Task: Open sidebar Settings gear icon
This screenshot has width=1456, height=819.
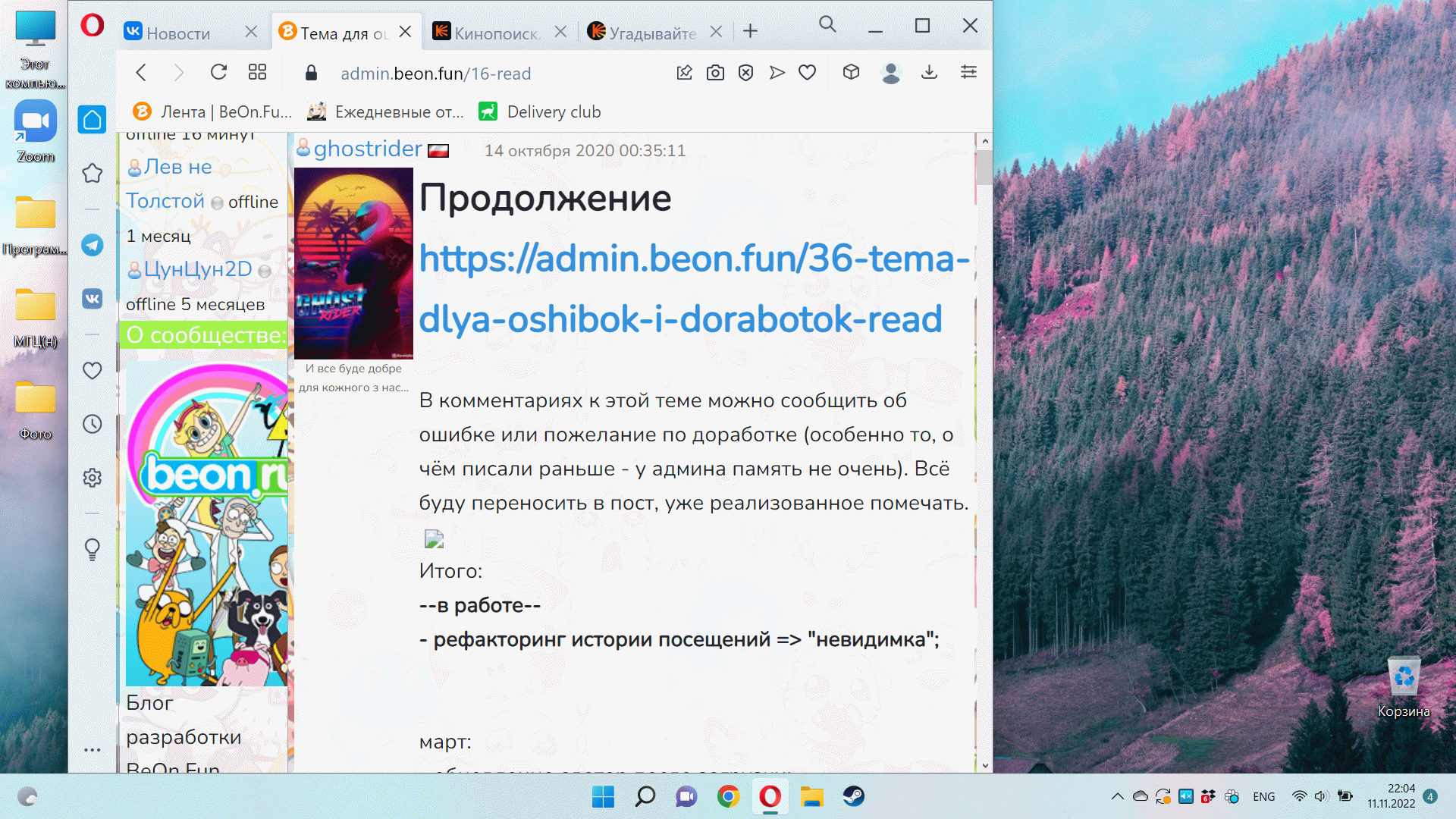Action: [93, 478]
